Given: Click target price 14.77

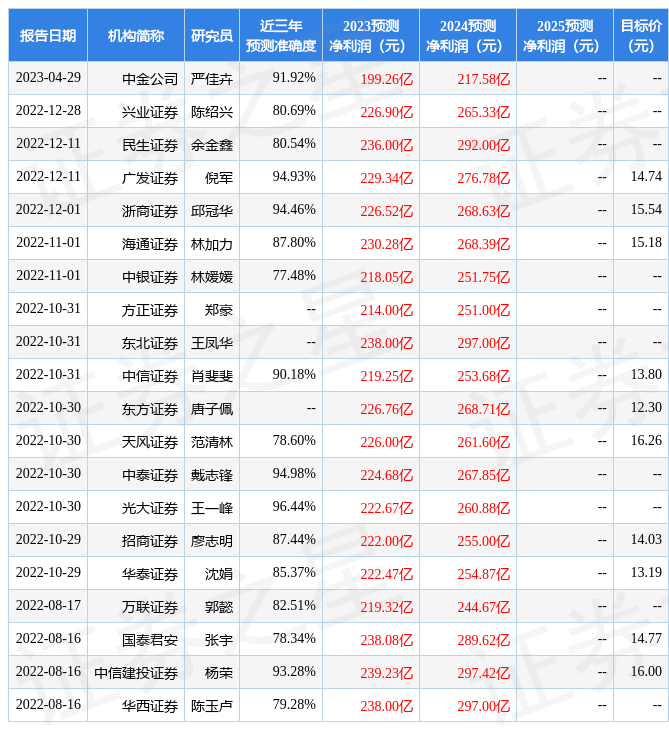Looking at the screenshot, I should coord(646,639).
